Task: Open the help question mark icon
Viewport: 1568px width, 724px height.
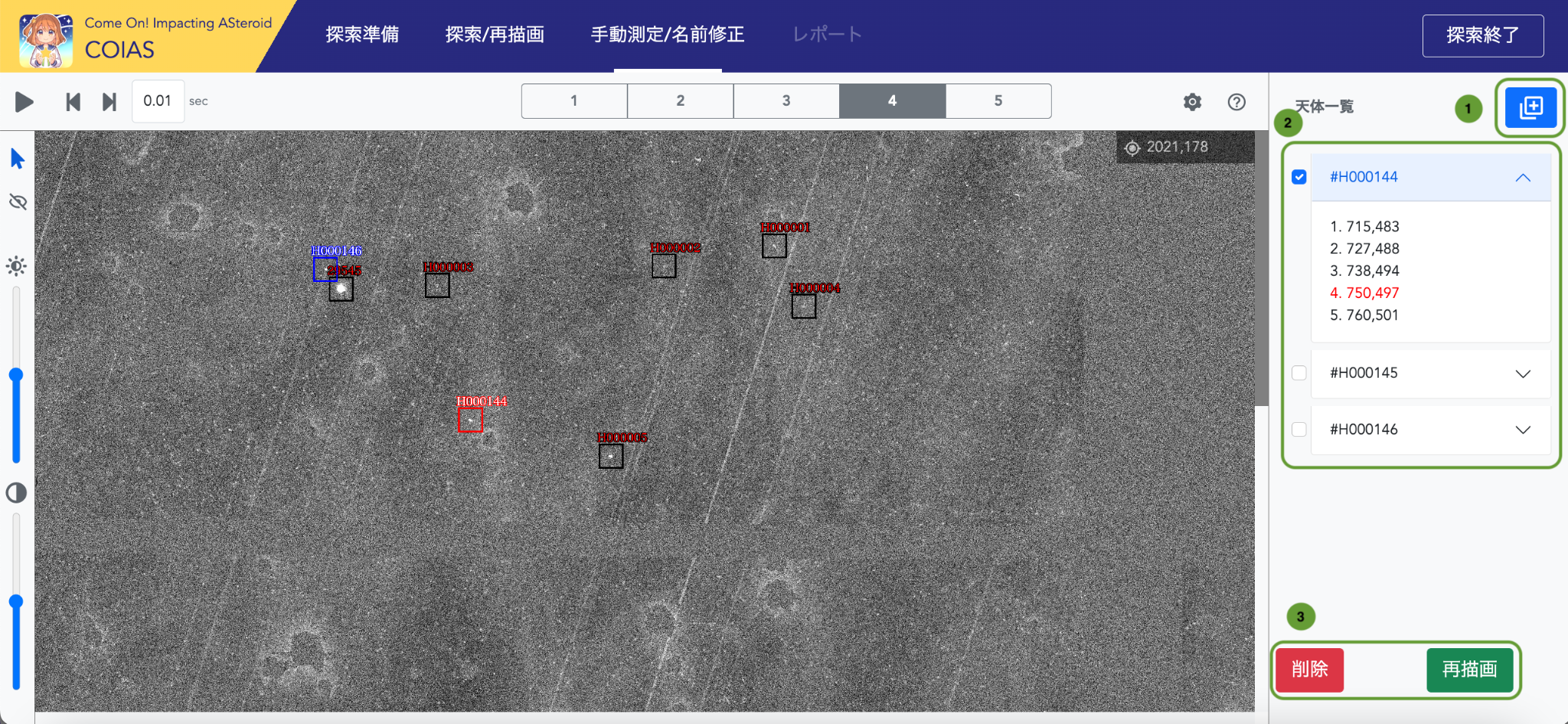Action: (x=1237, y=101)
